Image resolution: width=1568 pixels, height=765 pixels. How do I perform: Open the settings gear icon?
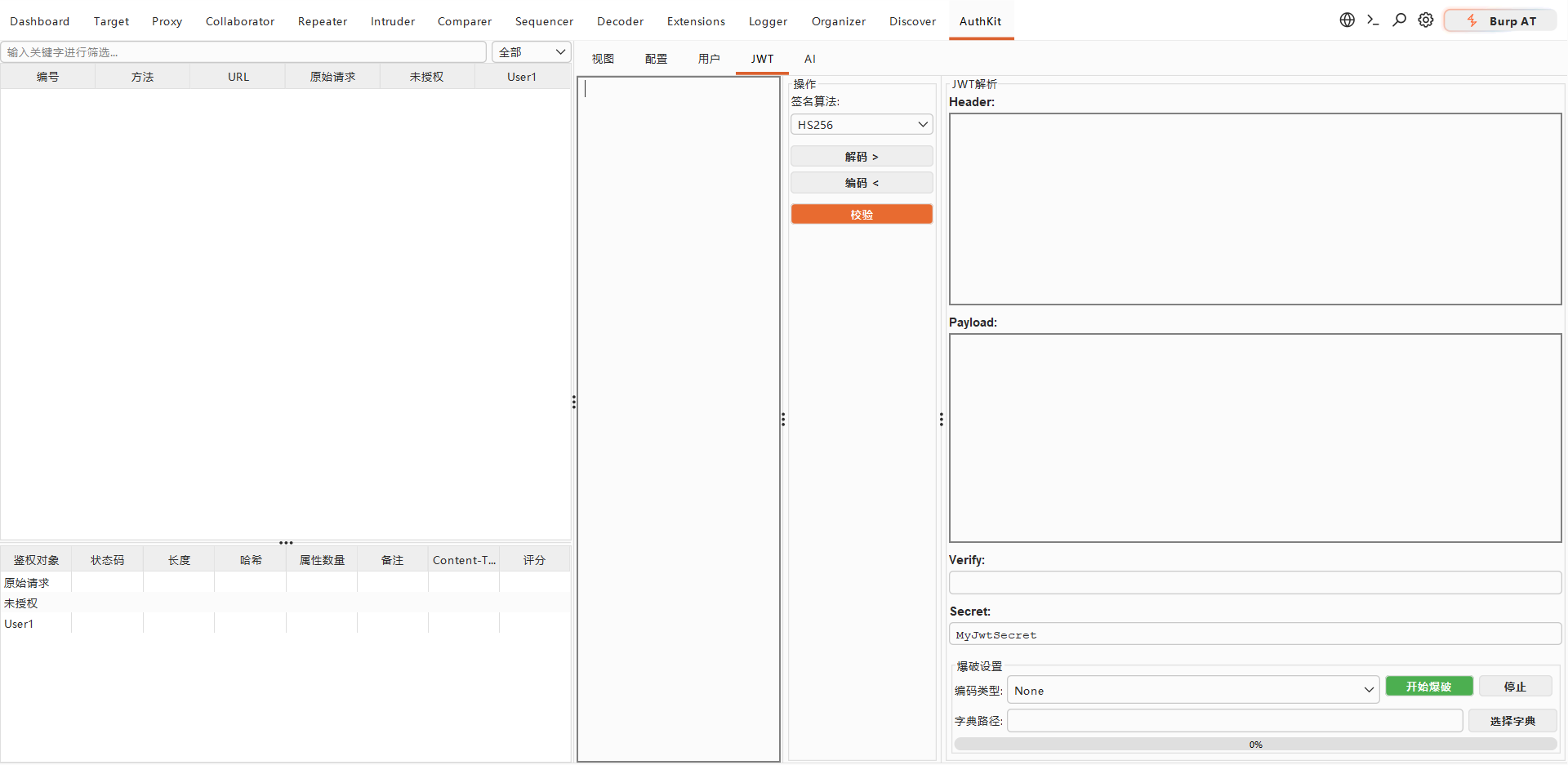click(x=1425, y=20)
